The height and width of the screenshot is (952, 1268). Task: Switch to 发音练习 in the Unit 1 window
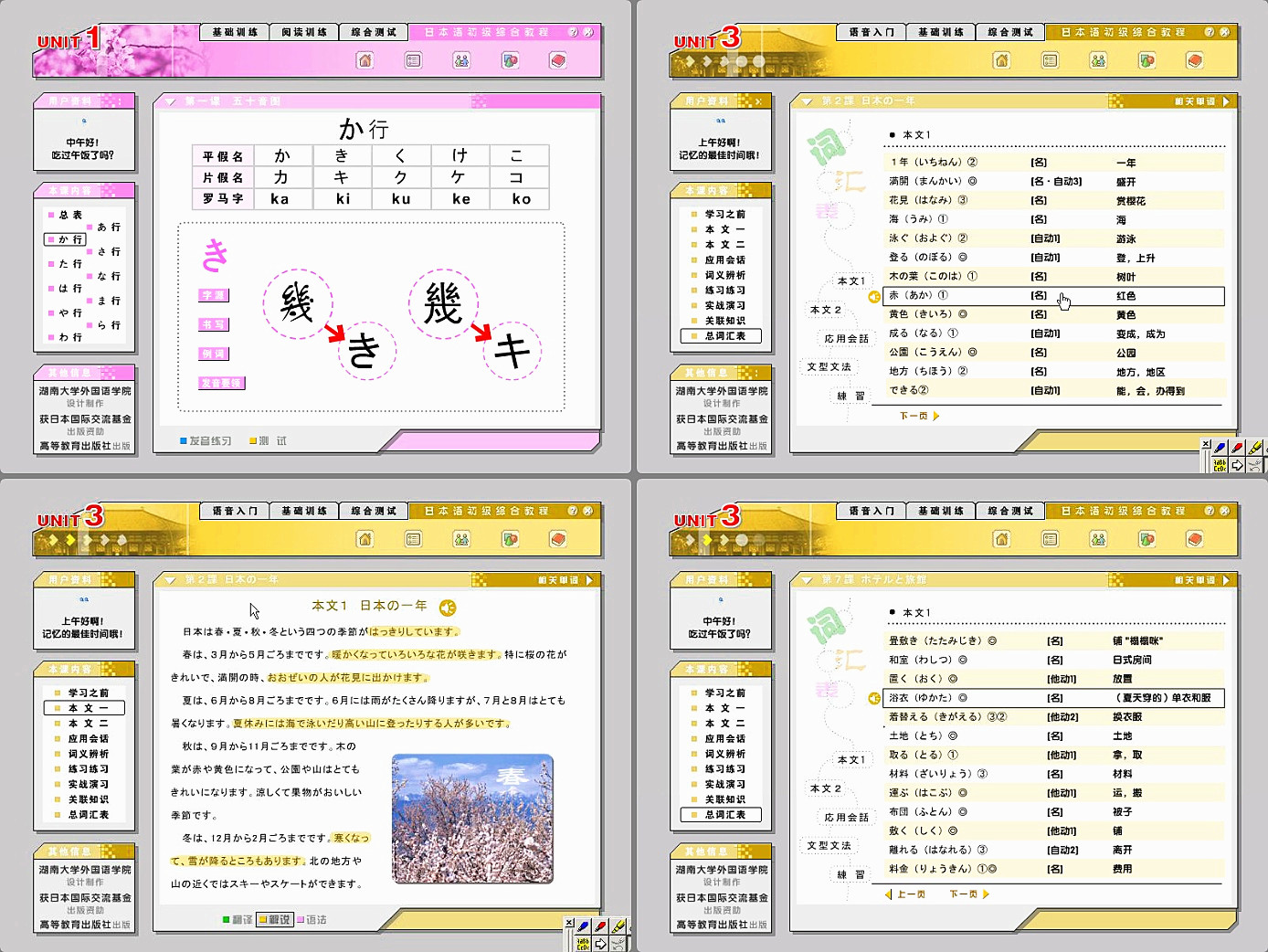tap(206, 441)
